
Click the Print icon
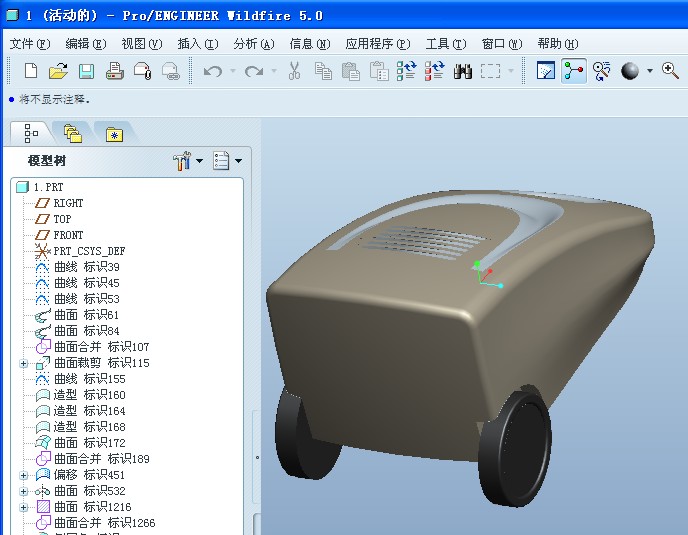point(115,71)
